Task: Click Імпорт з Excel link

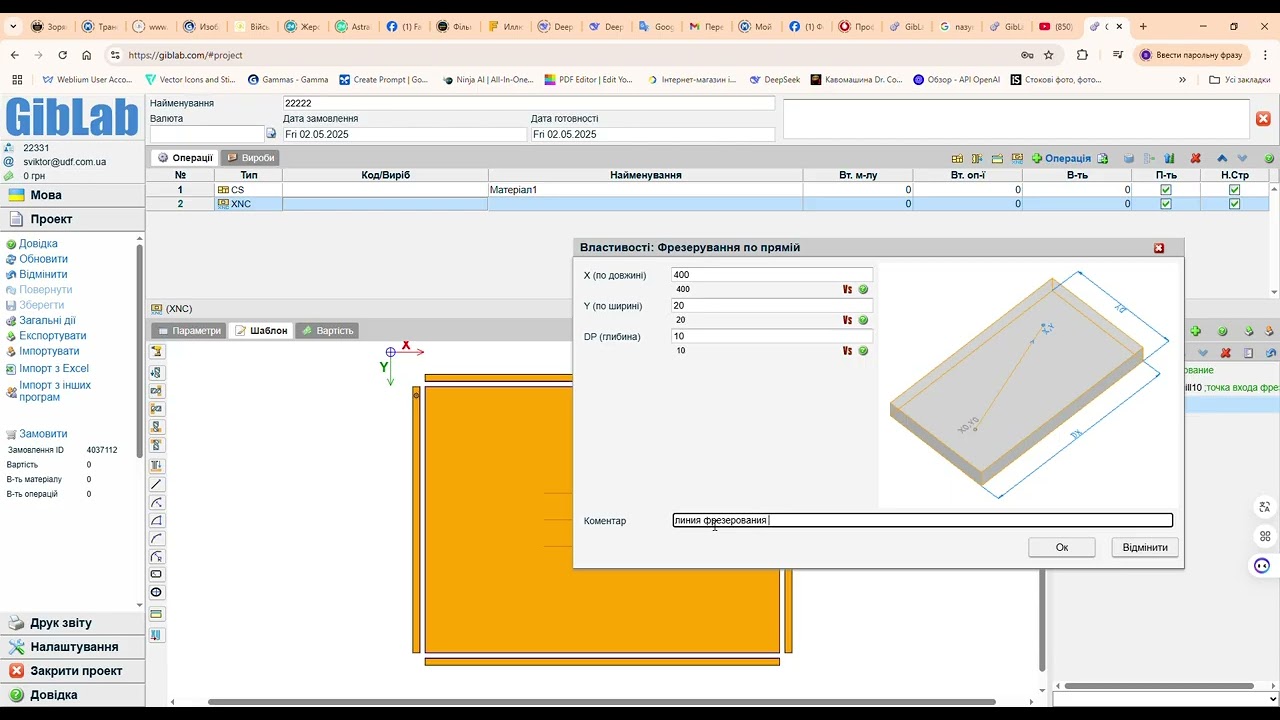Action: coord(53,369)
